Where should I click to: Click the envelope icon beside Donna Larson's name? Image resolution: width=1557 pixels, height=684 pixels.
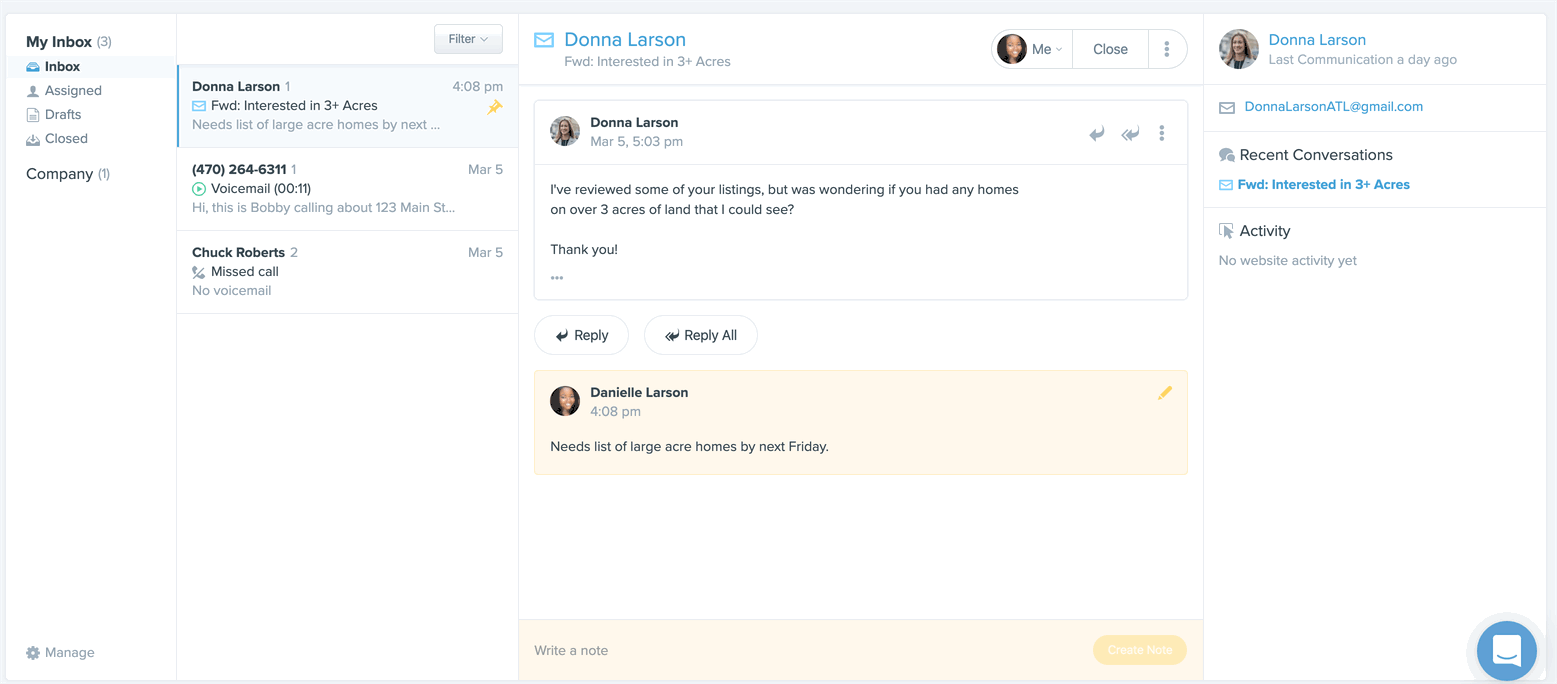544,39
